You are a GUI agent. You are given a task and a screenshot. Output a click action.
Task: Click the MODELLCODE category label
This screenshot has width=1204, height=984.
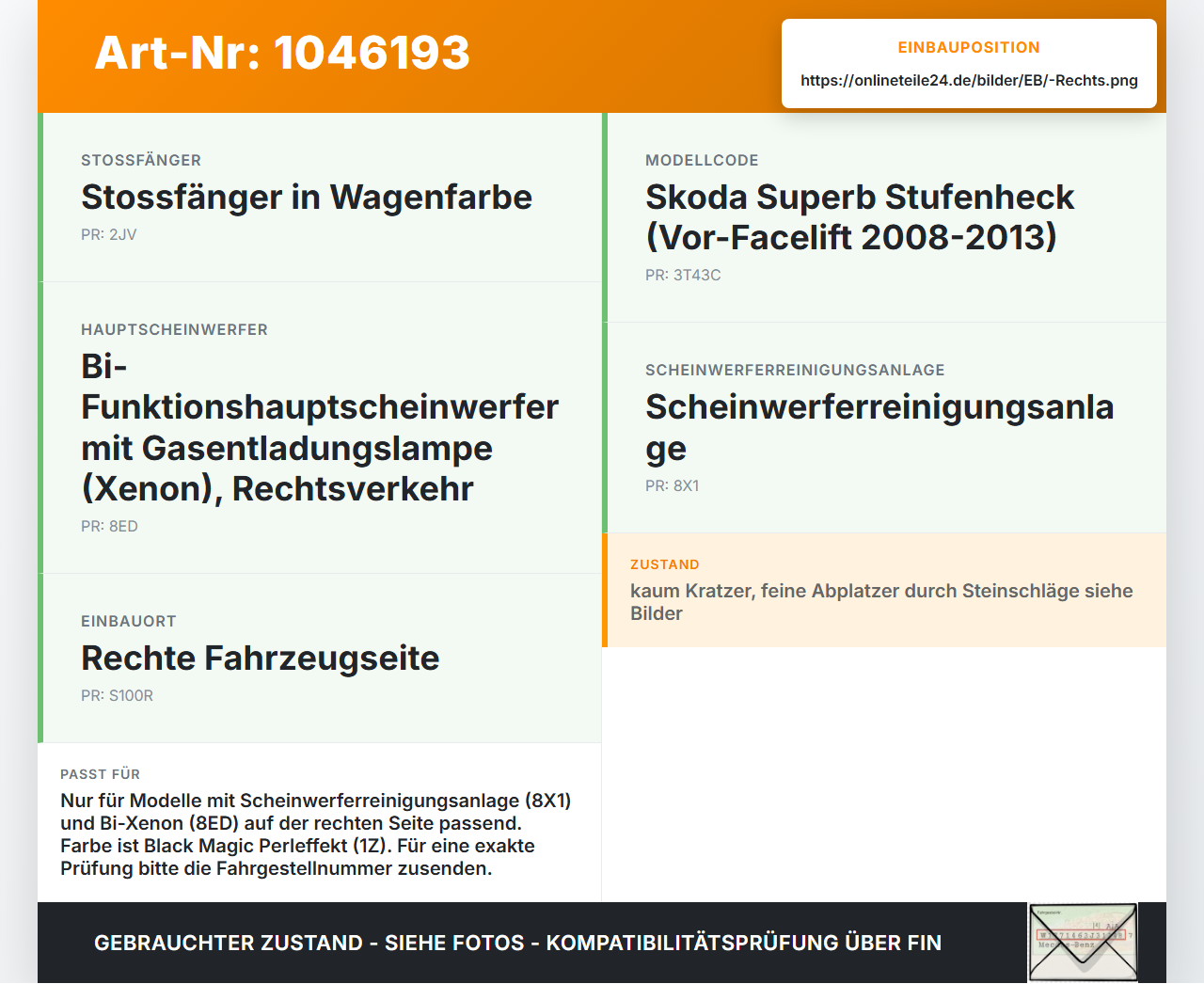click(702, 160)
